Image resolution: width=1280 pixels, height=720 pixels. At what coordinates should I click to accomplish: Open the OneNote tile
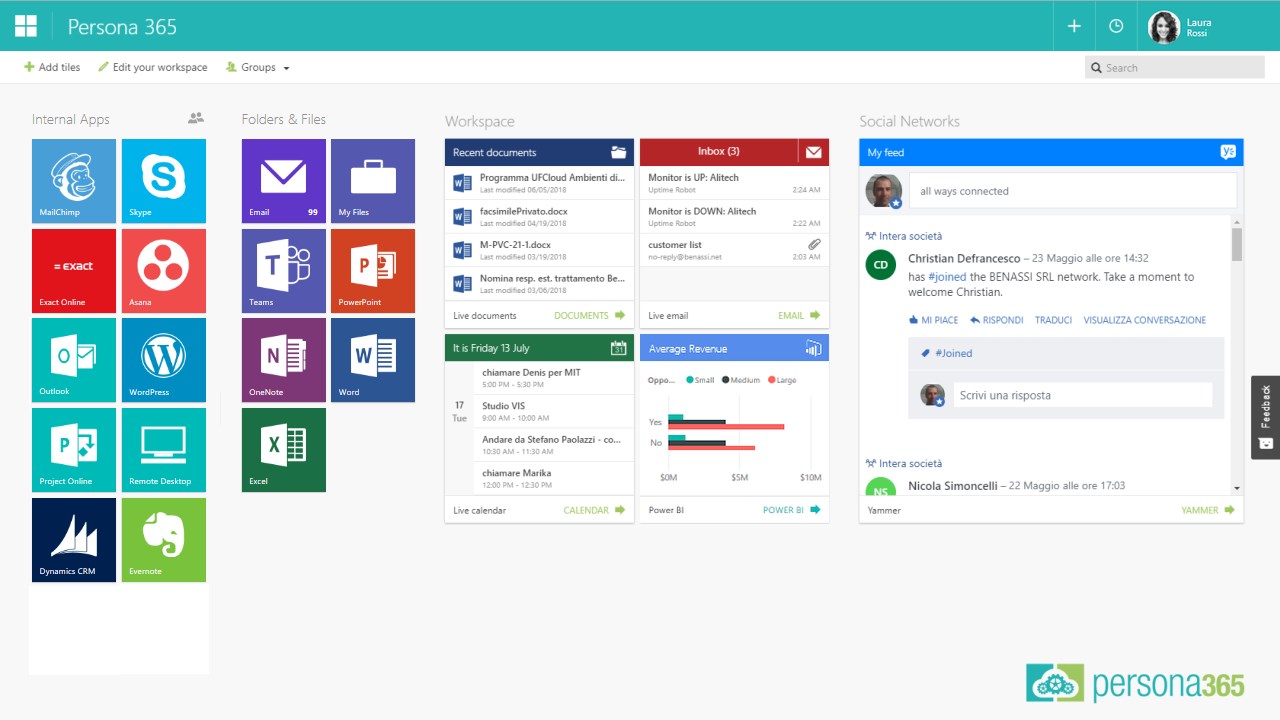(284, 360)
